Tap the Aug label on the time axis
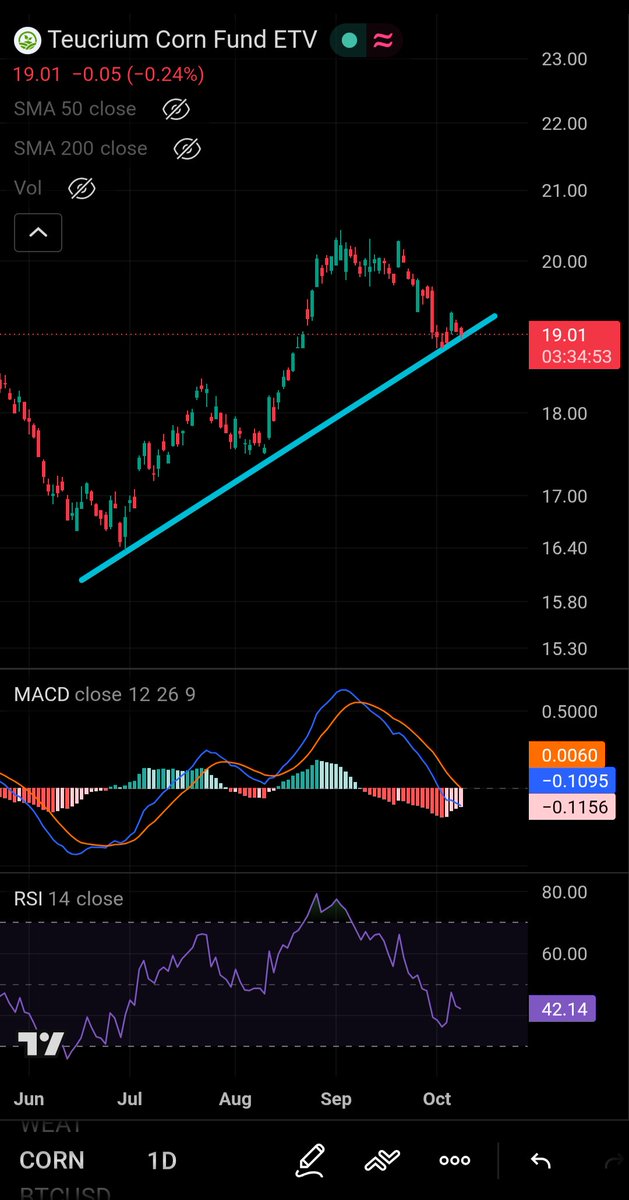 tap(235, 1098)
